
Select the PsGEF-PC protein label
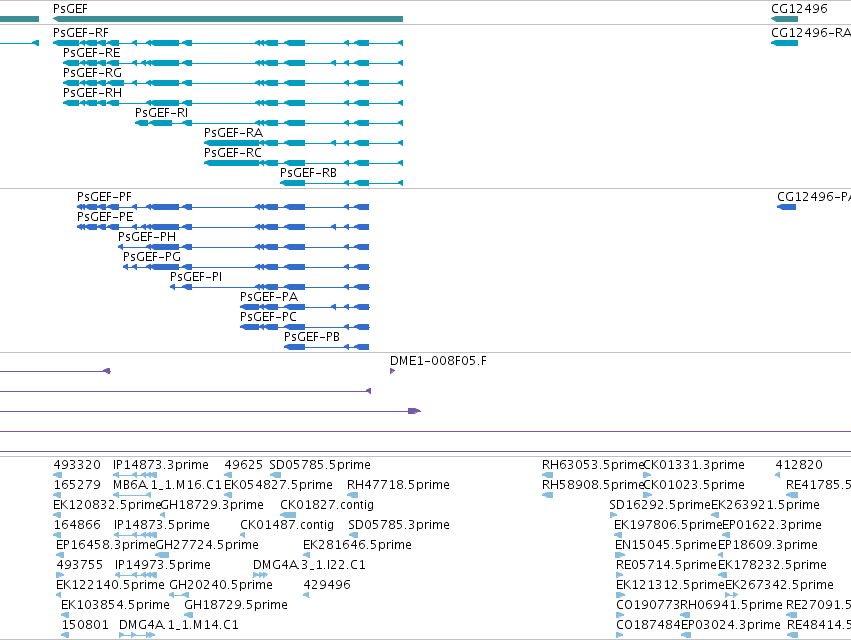pos(269,316)
